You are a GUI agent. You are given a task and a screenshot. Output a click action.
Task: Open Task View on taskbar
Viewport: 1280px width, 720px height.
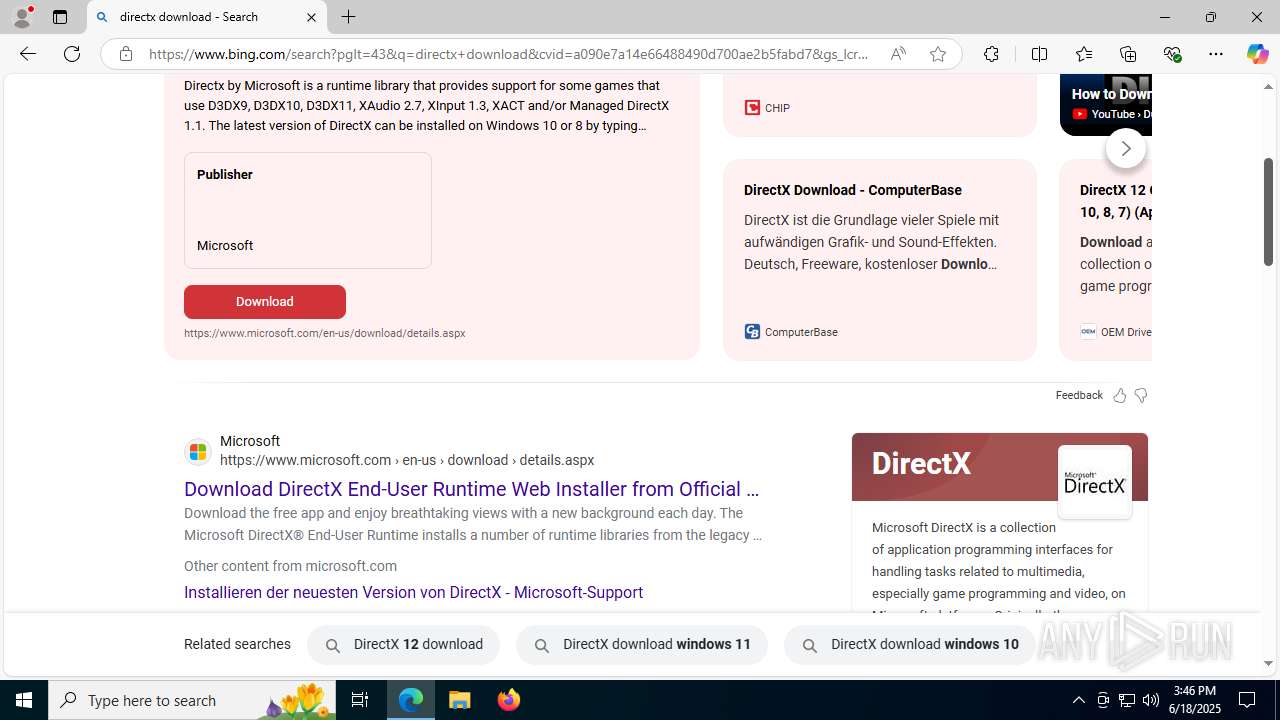(360, 700)
